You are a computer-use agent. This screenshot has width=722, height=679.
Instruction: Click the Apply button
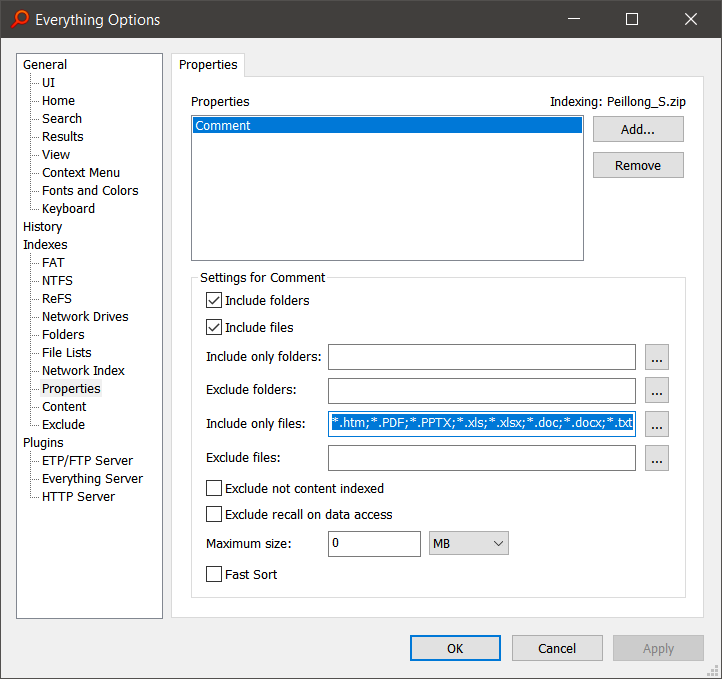point(658,648)
